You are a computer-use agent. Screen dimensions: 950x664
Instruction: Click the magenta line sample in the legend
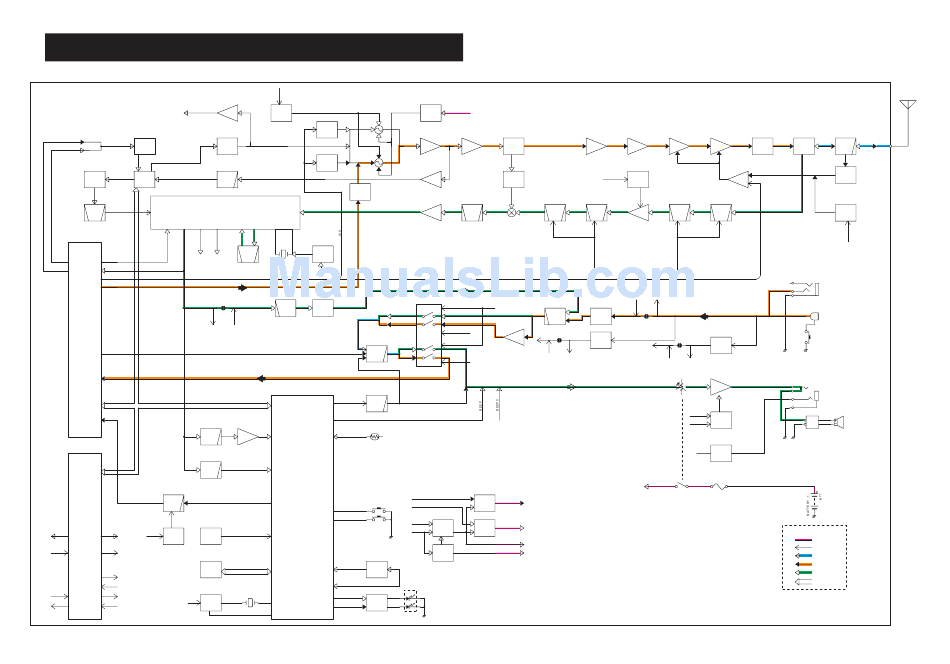(803, 539)
